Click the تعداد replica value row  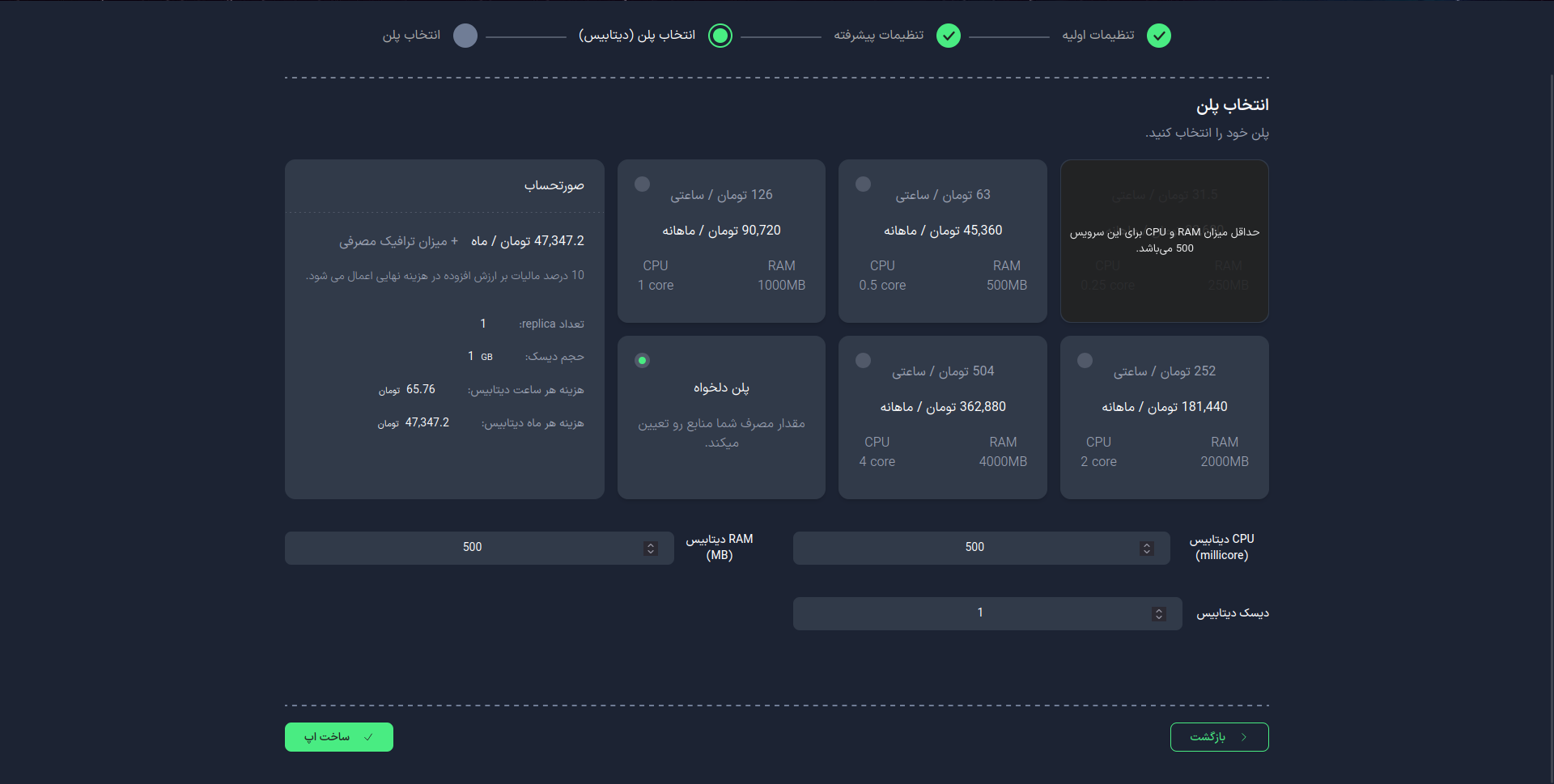532,324
